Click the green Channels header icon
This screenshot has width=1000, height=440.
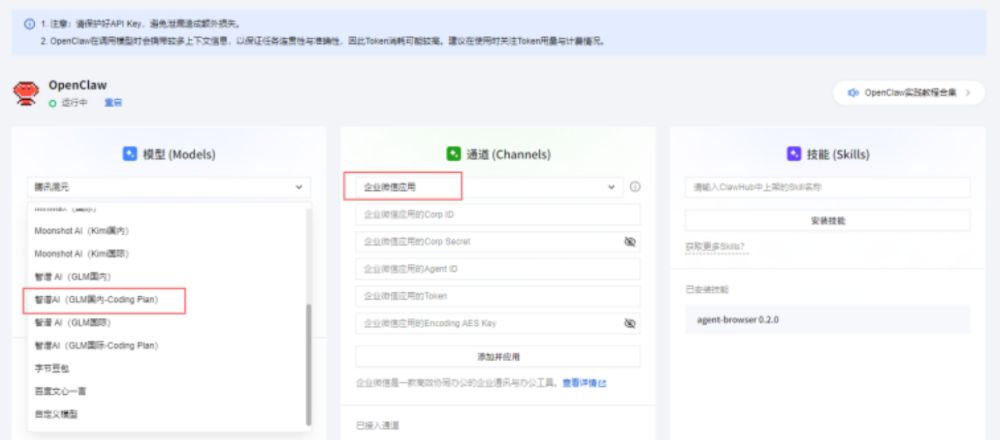453,154
